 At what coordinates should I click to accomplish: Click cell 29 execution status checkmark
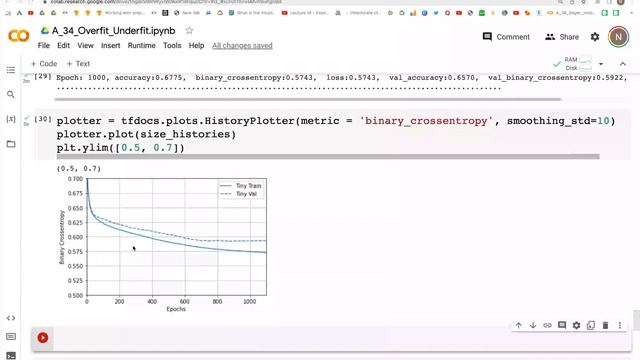point(27,77)
